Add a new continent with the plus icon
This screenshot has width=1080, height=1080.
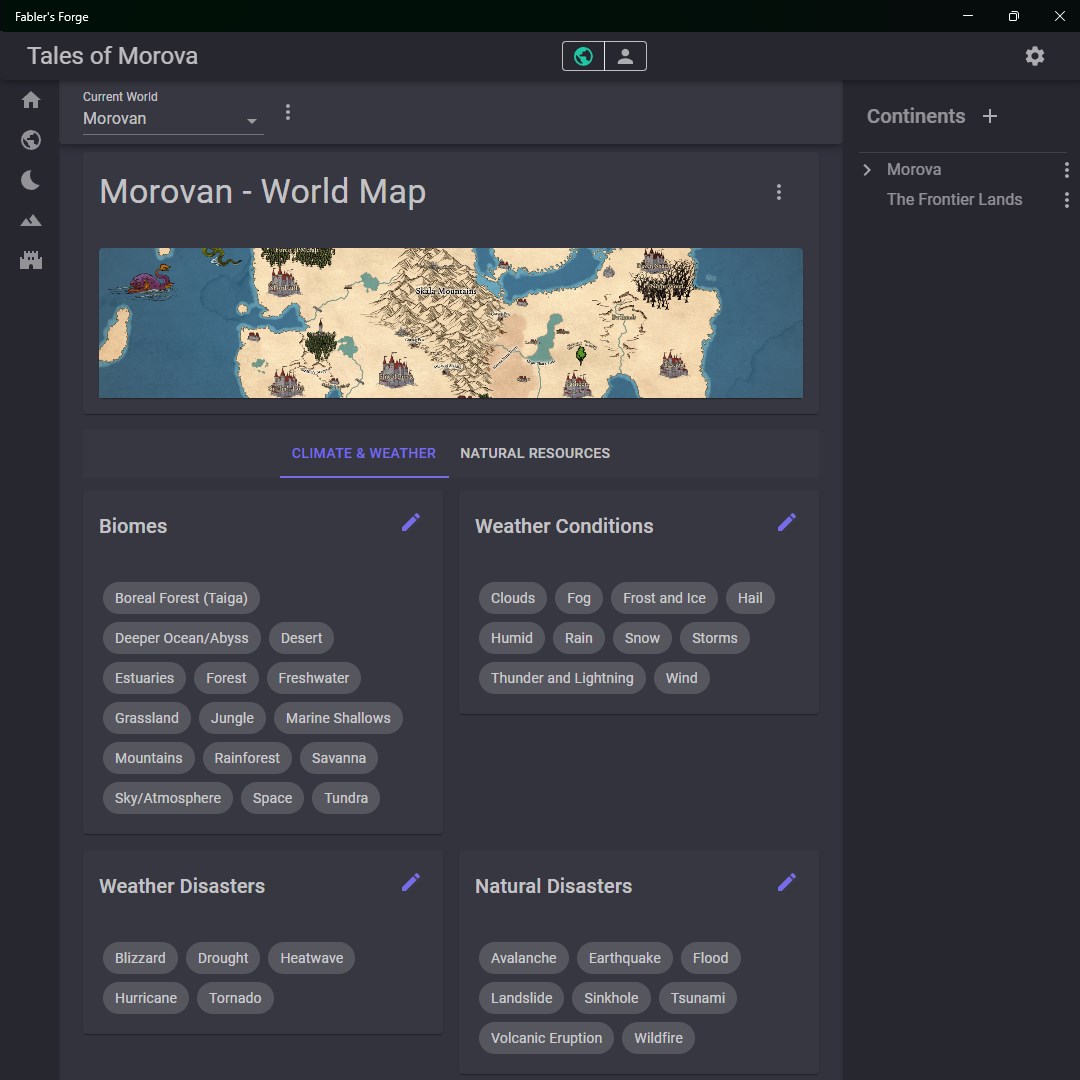tap(990, 116)
